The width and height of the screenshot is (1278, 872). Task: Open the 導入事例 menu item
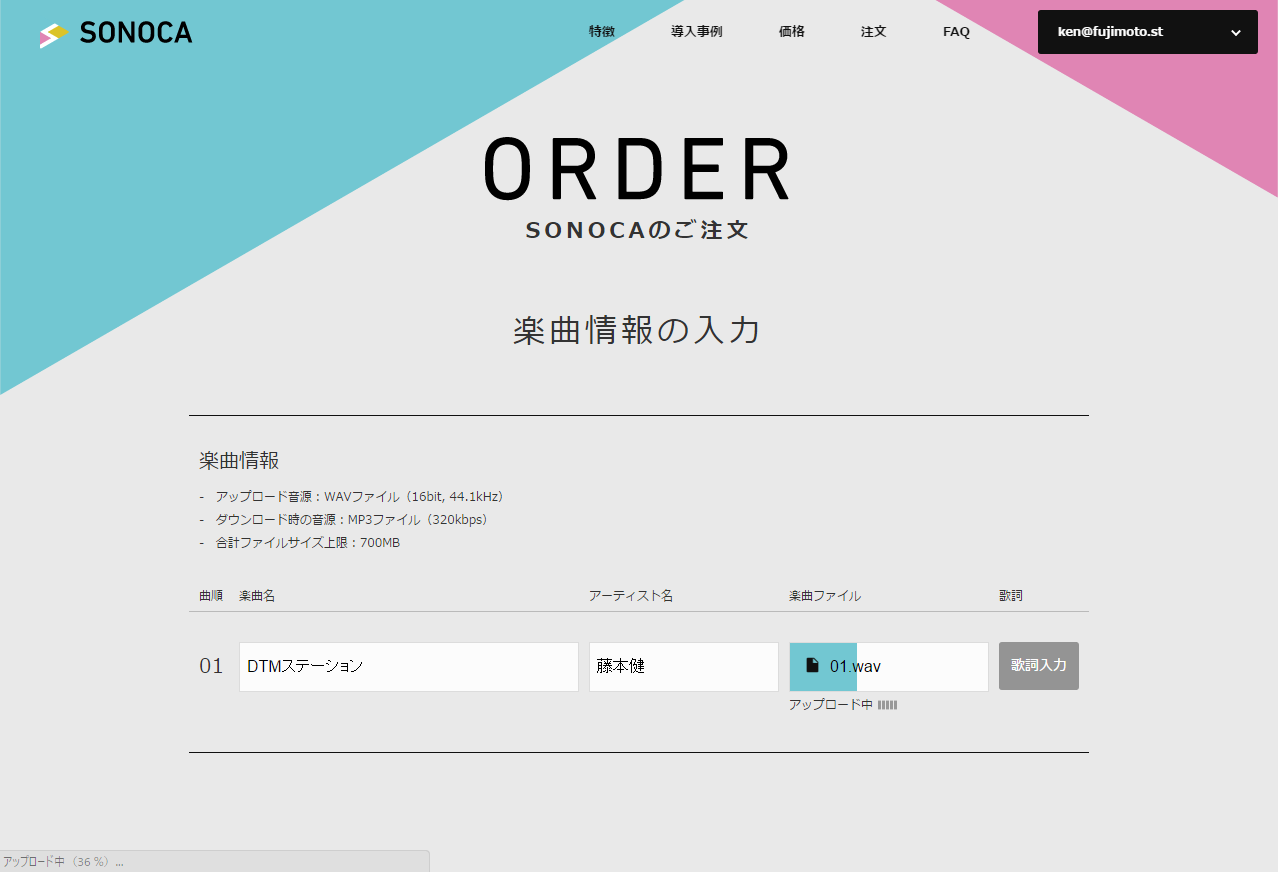point(697,32)
